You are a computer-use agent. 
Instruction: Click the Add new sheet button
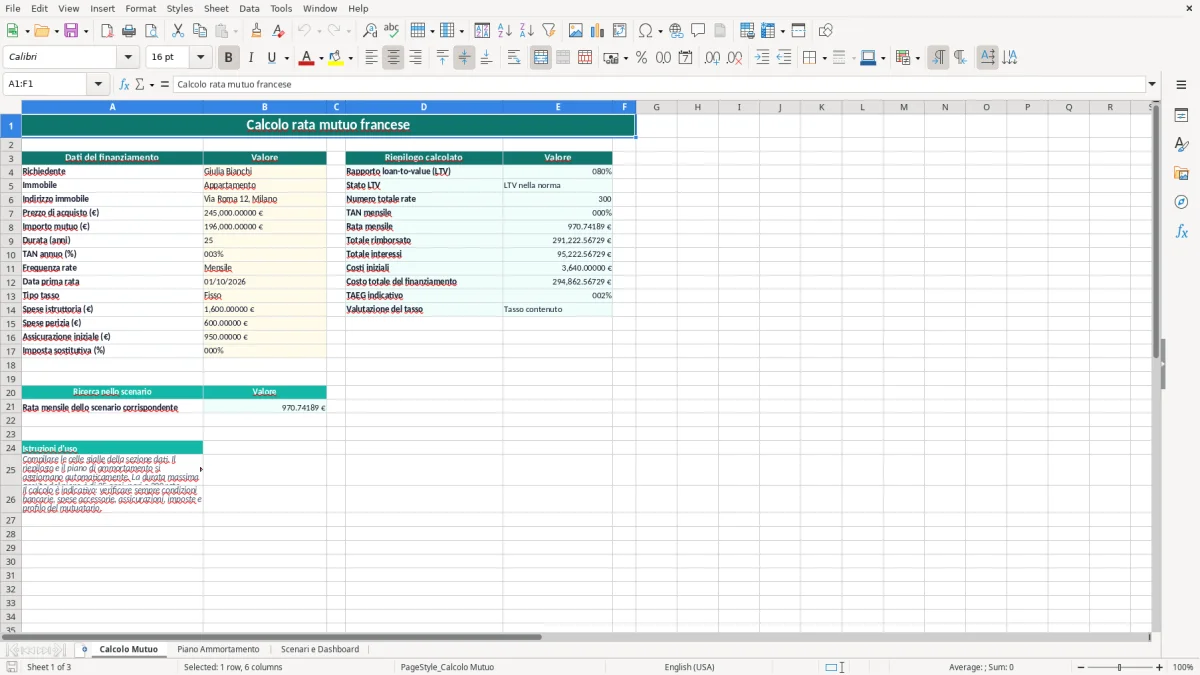(84, 650)
